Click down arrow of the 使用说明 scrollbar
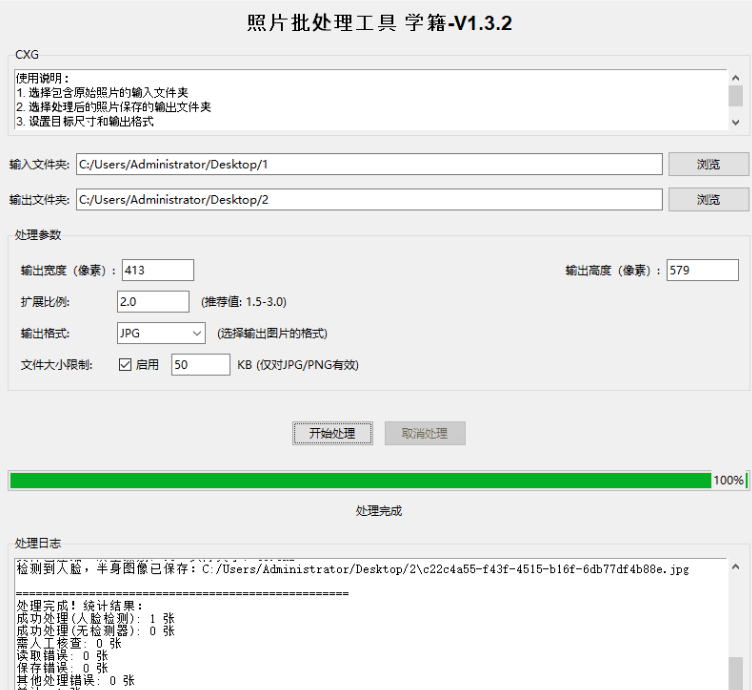This screenshot has width=752, height=690. (x=736, y=121)
